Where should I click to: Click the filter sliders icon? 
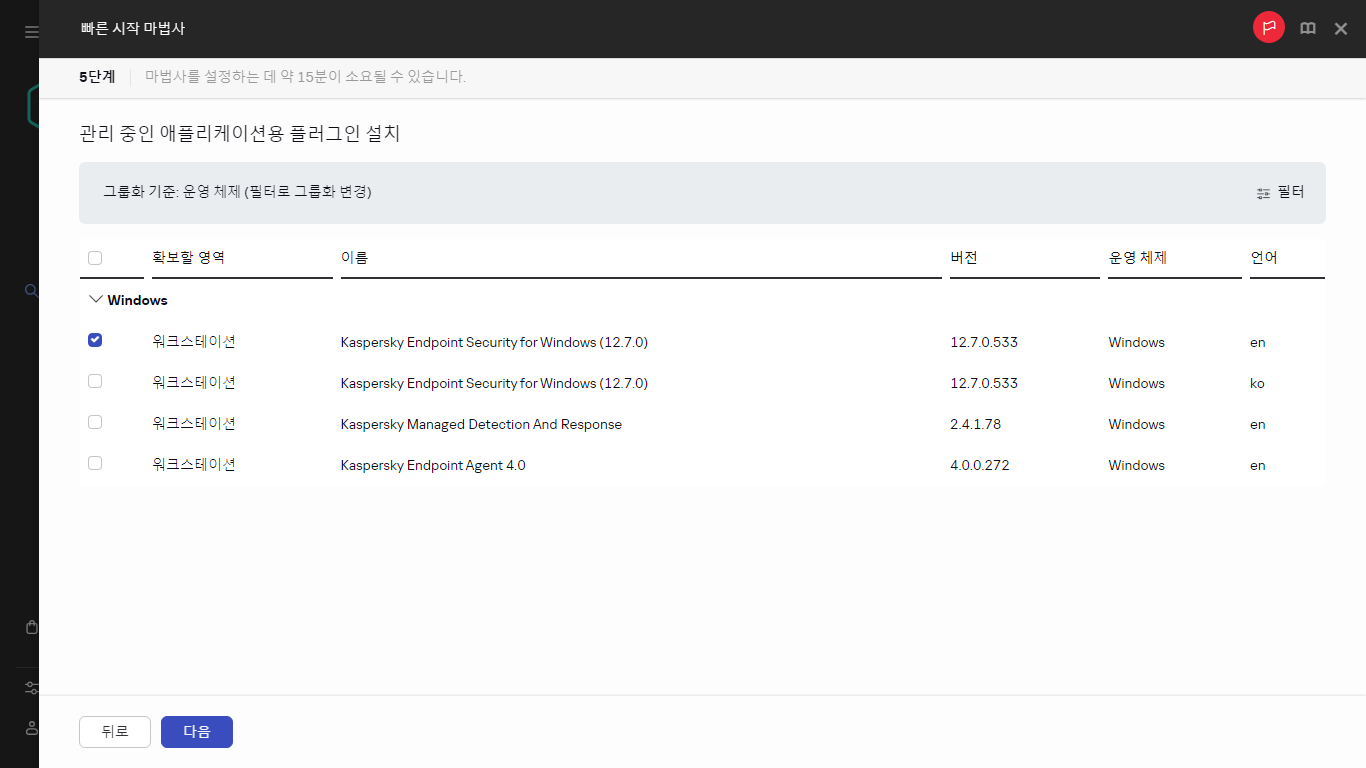[1264, 193]
